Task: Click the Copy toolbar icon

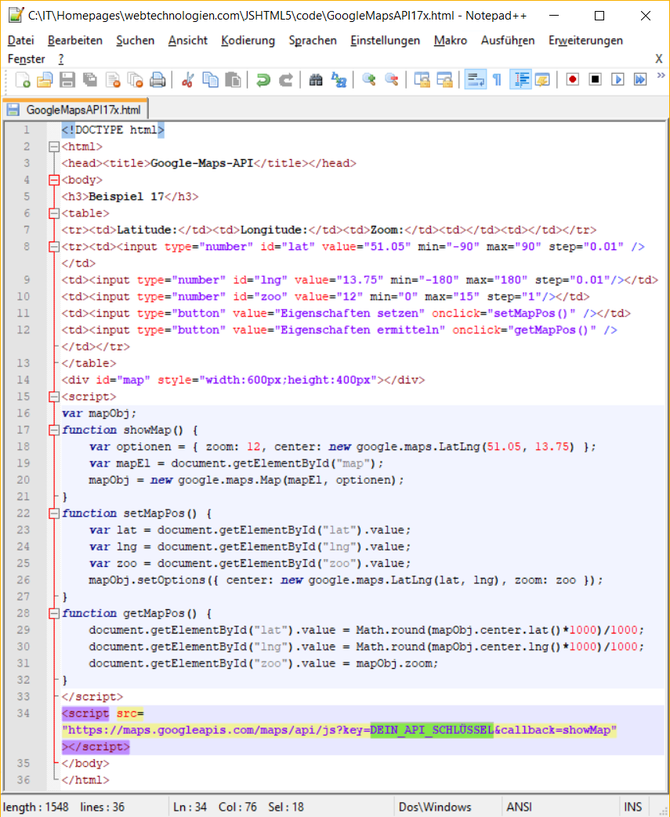Action: click(x=210, y=80)
